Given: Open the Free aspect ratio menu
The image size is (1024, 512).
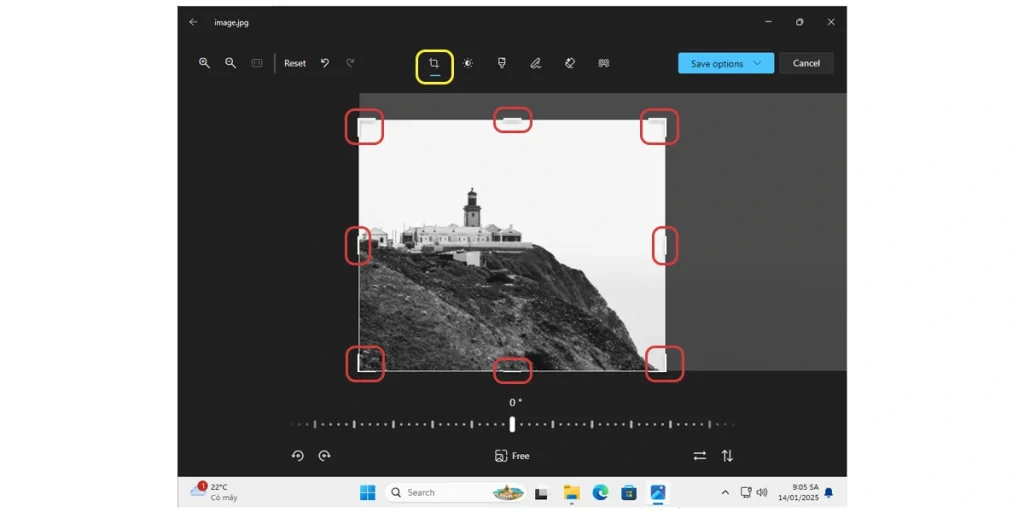Looking at the screenshot, I should point(512,456).
